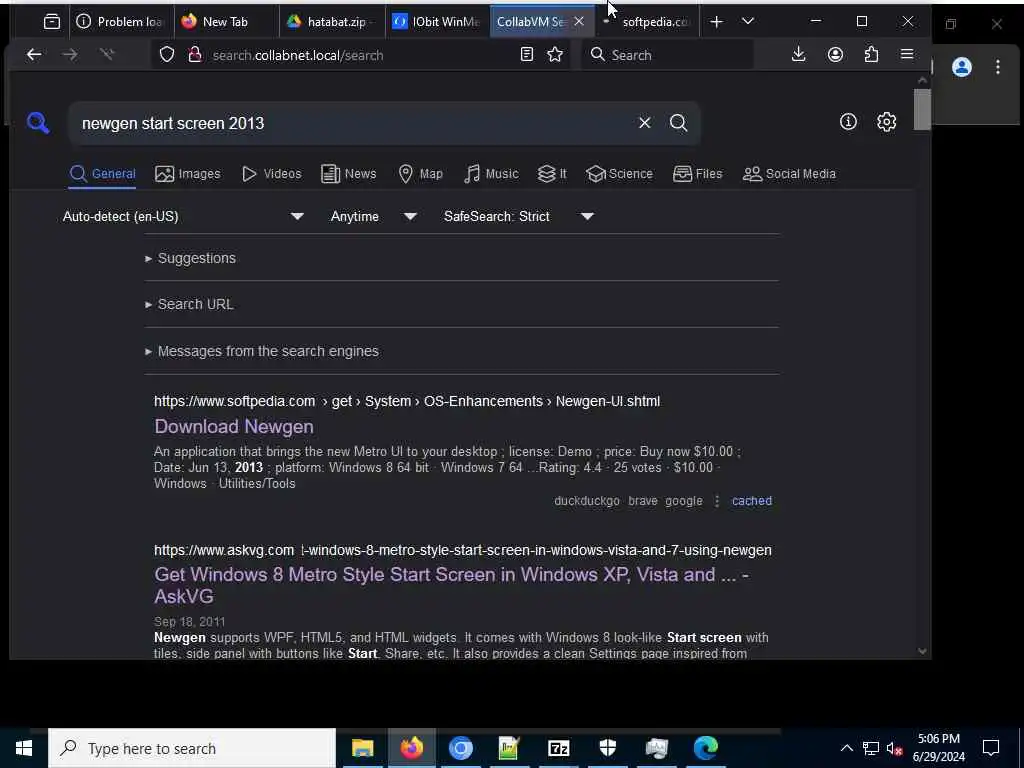The image size is (1024, 768).
Task: Open the language Auto-detect dropdown
Action: [183, 216]
